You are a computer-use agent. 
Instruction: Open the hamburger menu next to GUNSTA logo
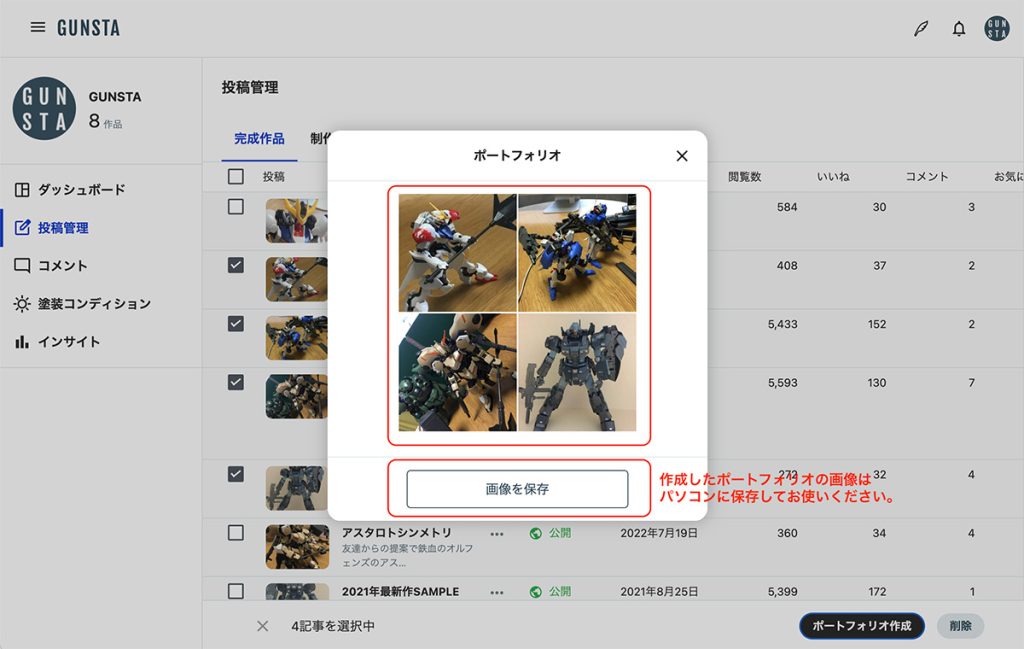point(38,27)
